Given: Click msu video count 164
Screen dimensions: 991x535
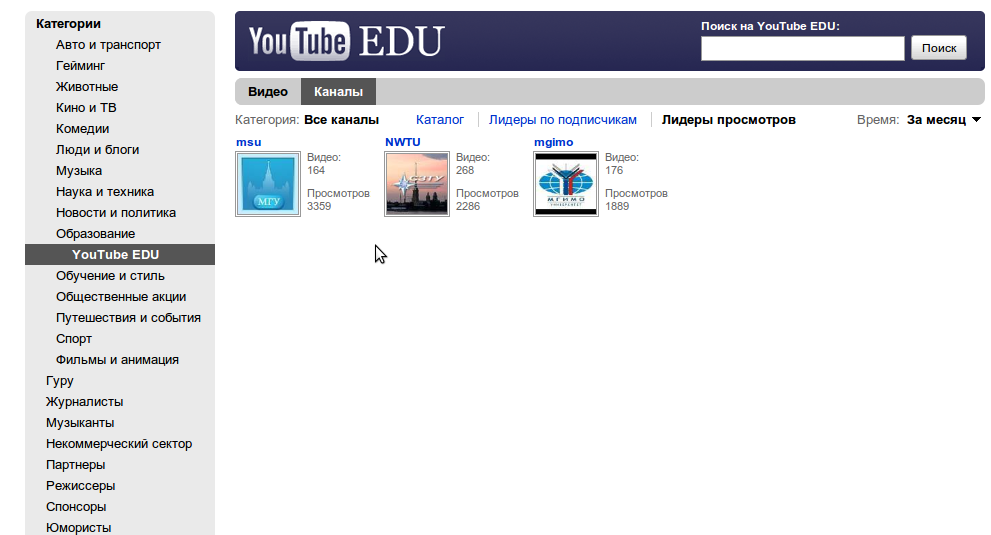Looking at the screenshot, I should [316, 170].
